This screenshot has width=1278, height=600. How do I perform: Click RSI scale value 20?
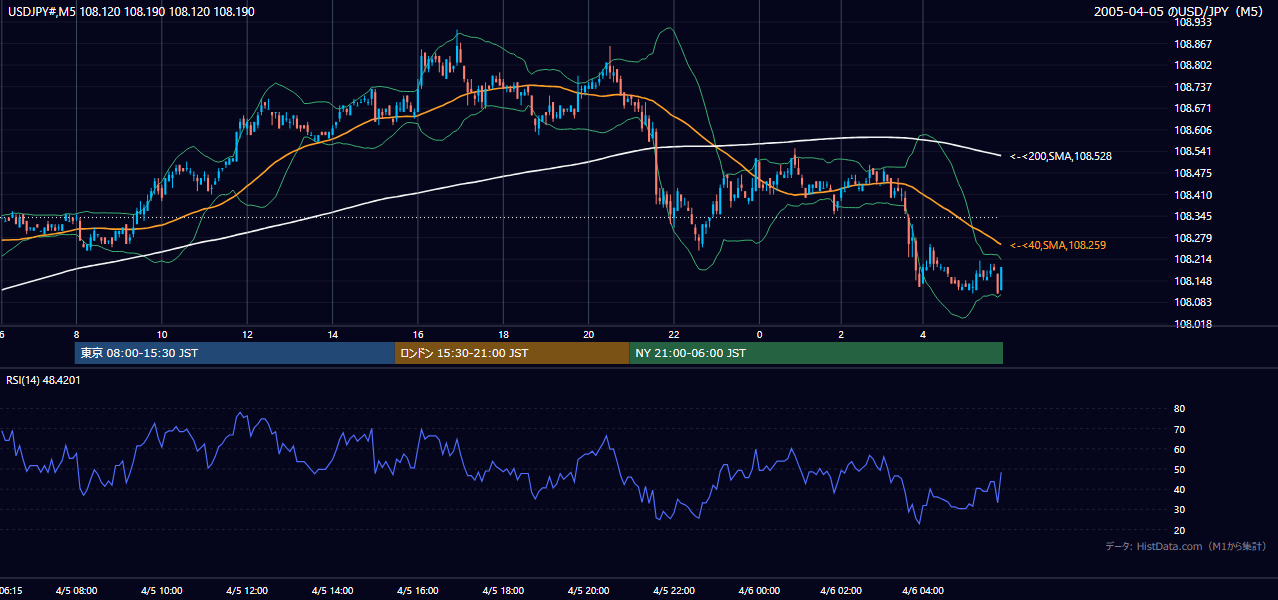point(1179,530)
